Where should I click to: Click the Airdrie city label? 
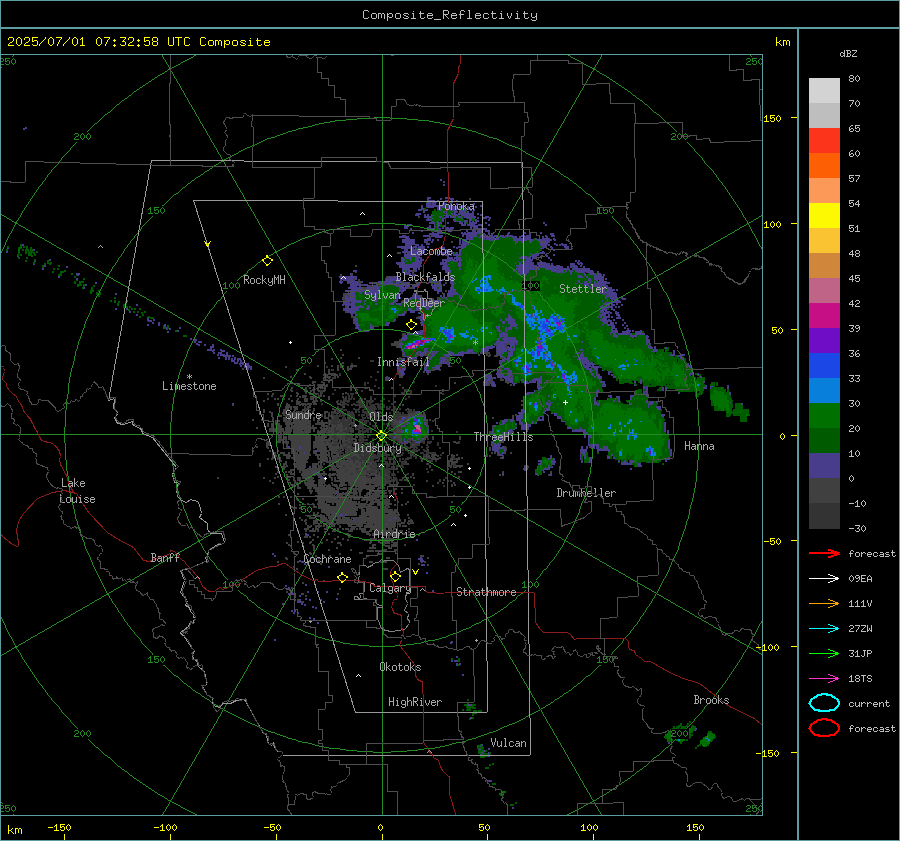[x=394, y=534]
